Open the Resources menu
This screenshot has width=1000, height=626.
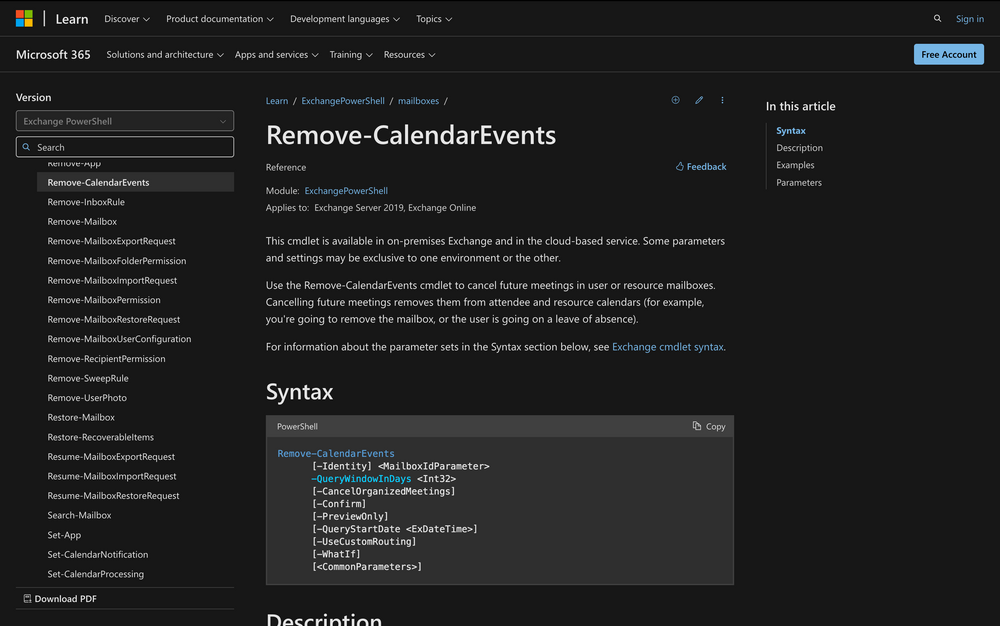pos(409,55)
